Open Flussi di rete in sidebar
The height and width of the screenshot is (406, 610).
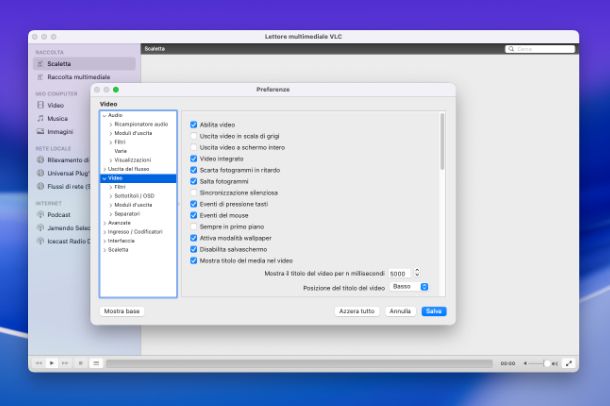[63, 187]
